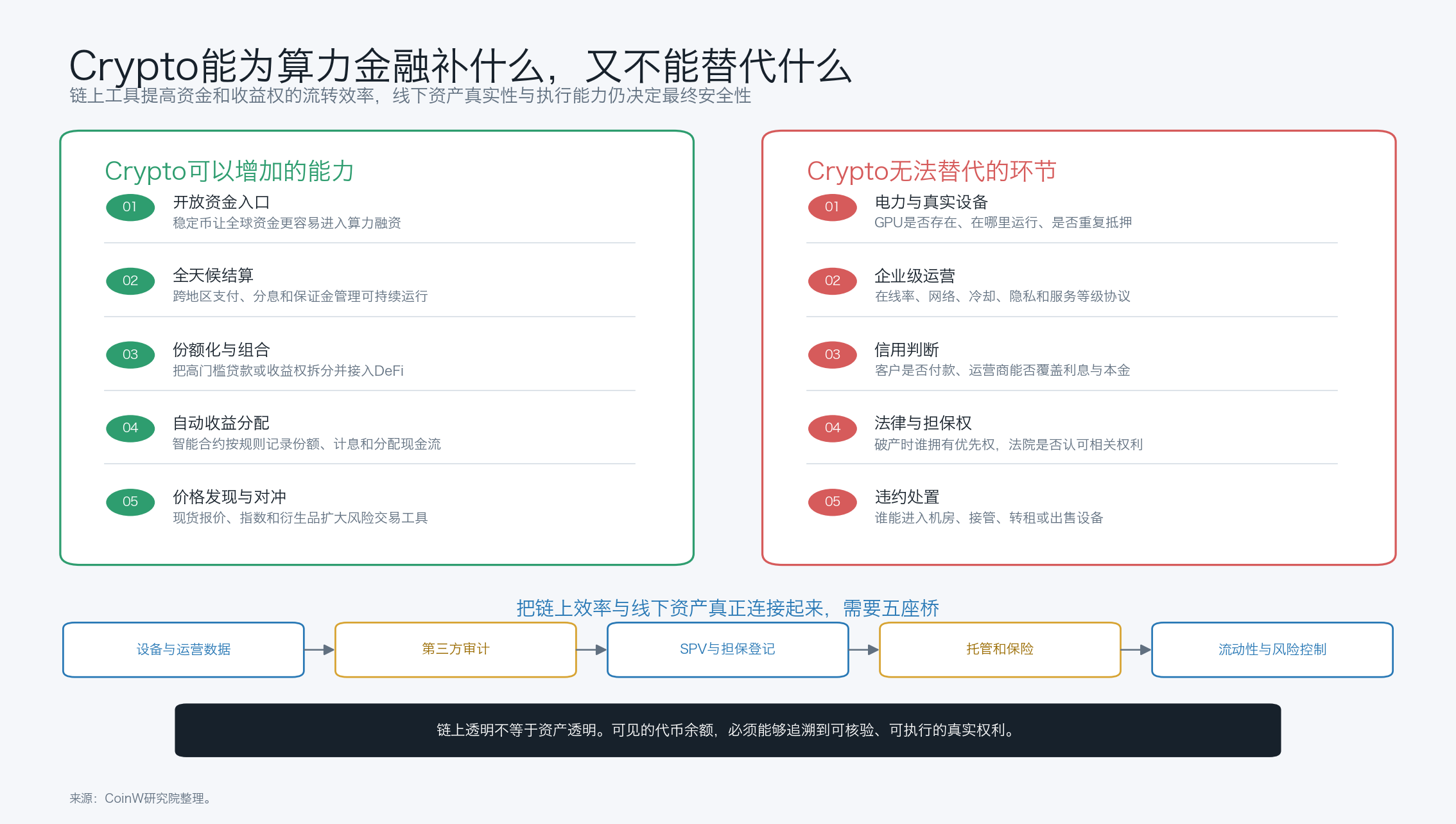Screen dimensions: 1456x824
Task: Click green badge 05 beside 价格发现与对冲
Action: pos(130,502)
